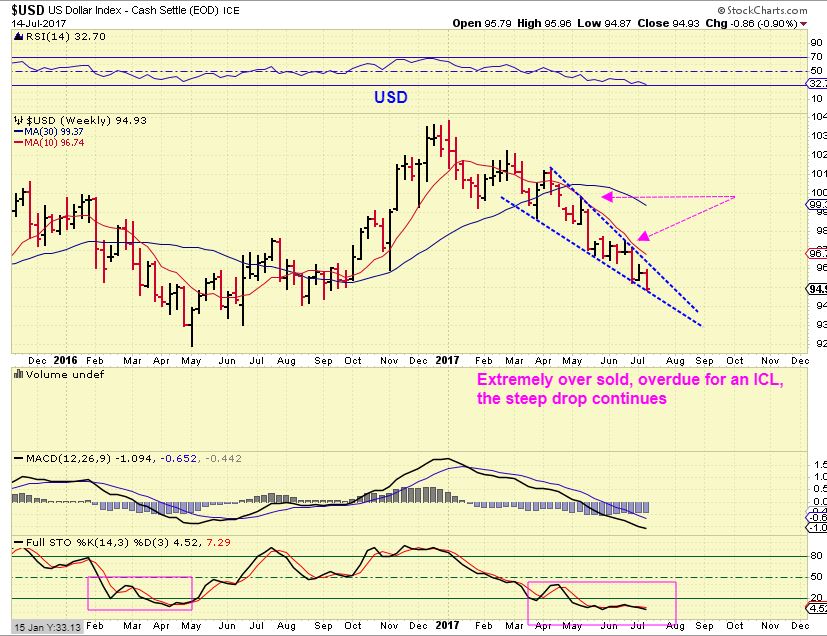The width and height of the screenshot is (827, 636).
Task: Click the RSI '70' level on right axis
Action: (x=816, y=57)
